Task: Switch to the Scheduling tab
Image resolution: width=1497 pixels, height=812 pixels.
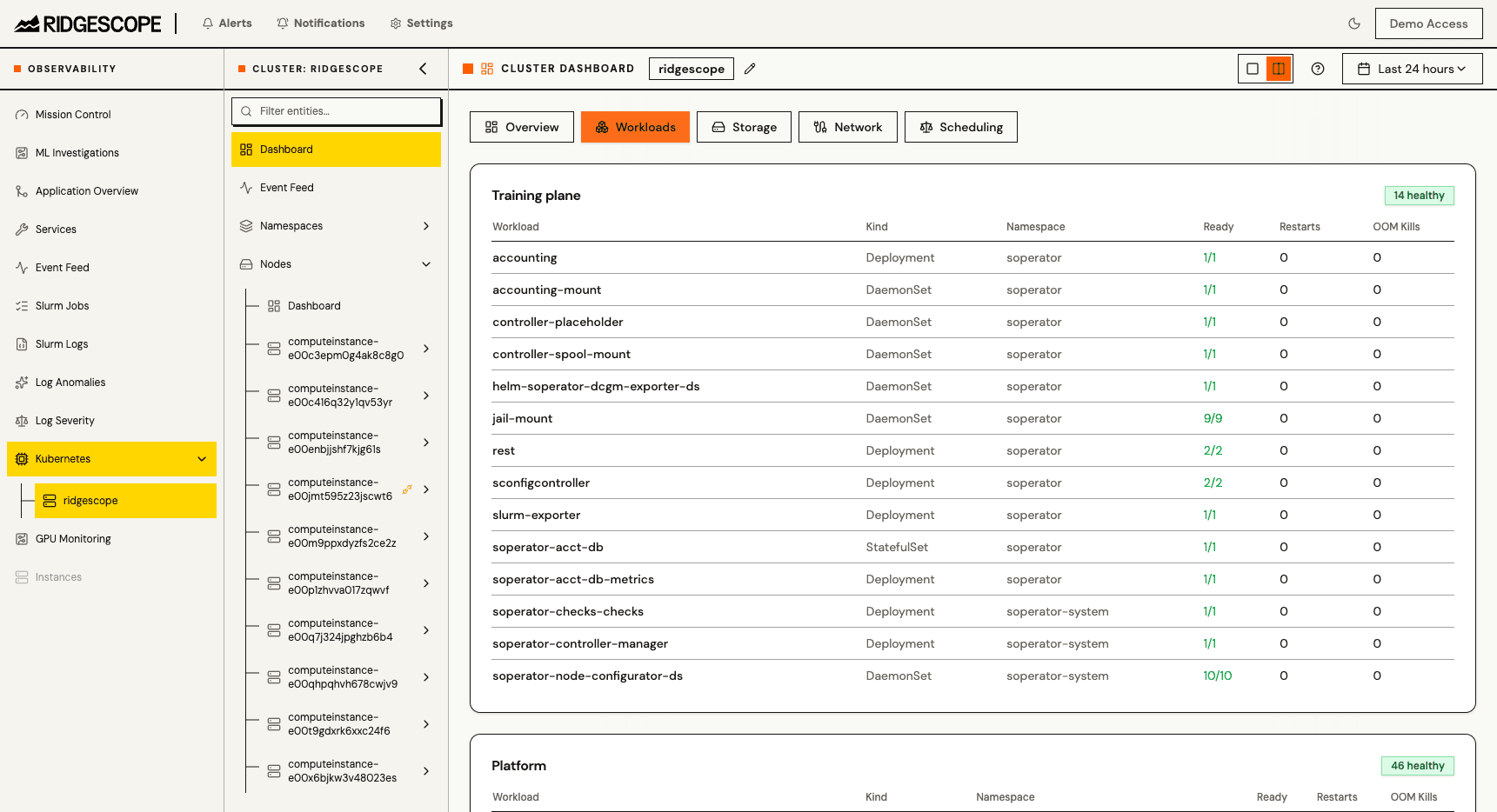Action: click(x=961, y=127)
